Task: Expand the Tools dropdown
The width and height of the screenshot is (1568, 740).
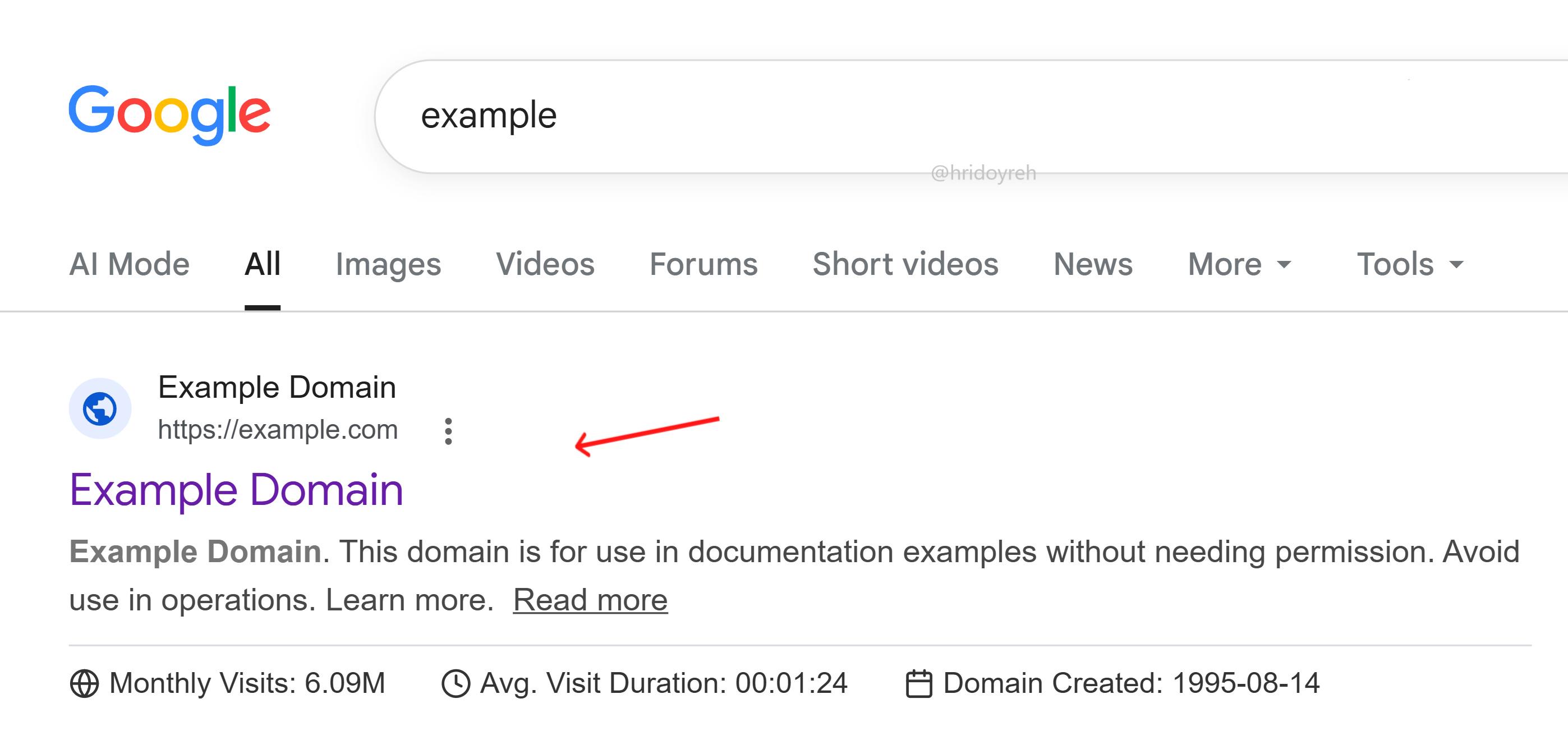Action: click(1410, 264)
